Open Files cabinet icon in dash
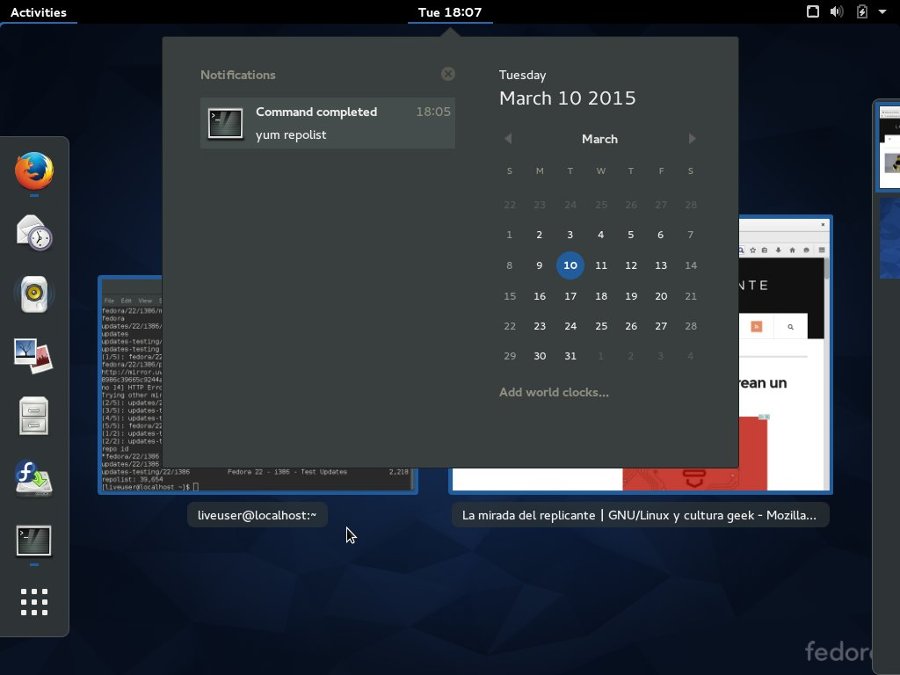Viewport: 900px width, 675px height. [34, 416]
